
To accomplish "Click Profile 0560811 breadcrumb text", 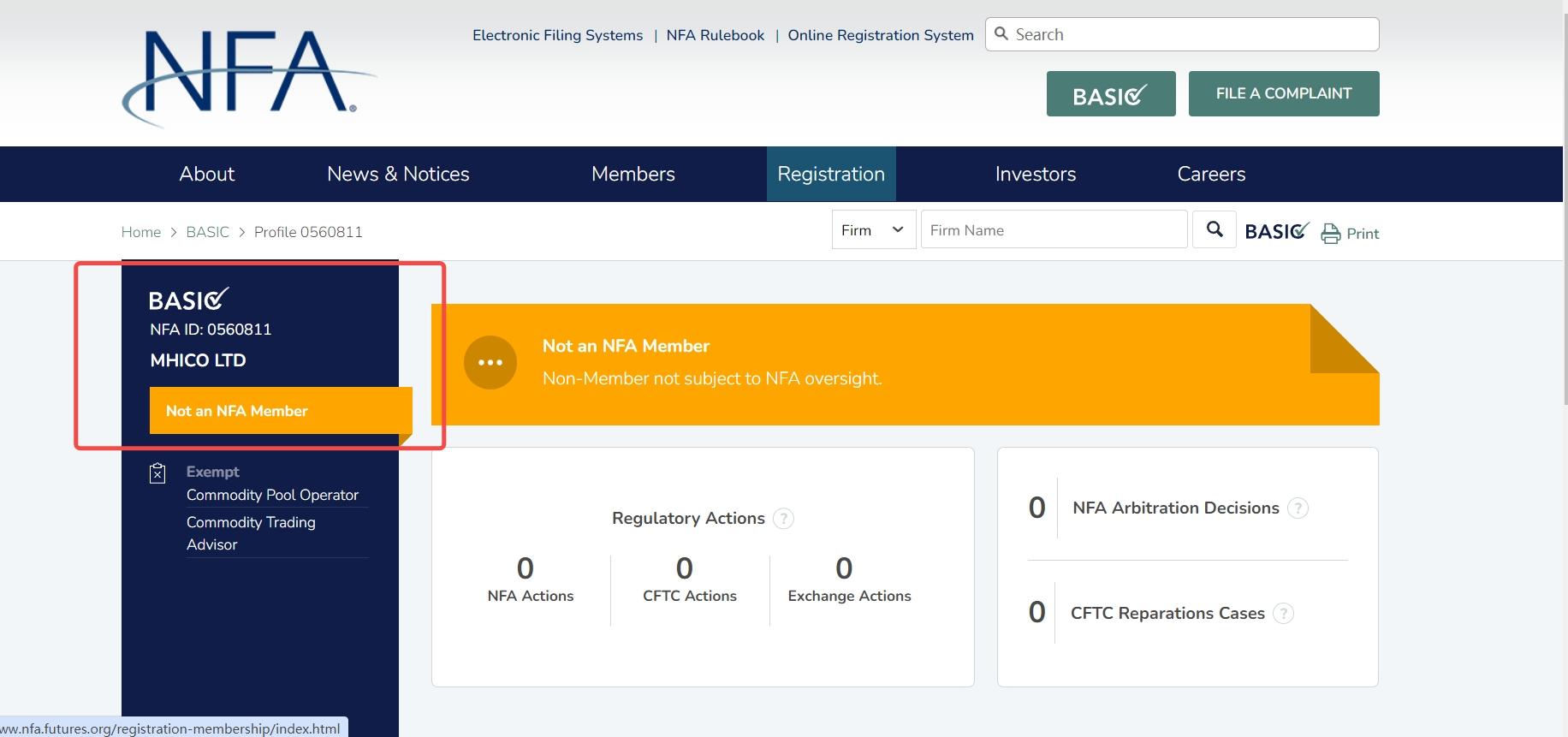I will coord(308,232).
